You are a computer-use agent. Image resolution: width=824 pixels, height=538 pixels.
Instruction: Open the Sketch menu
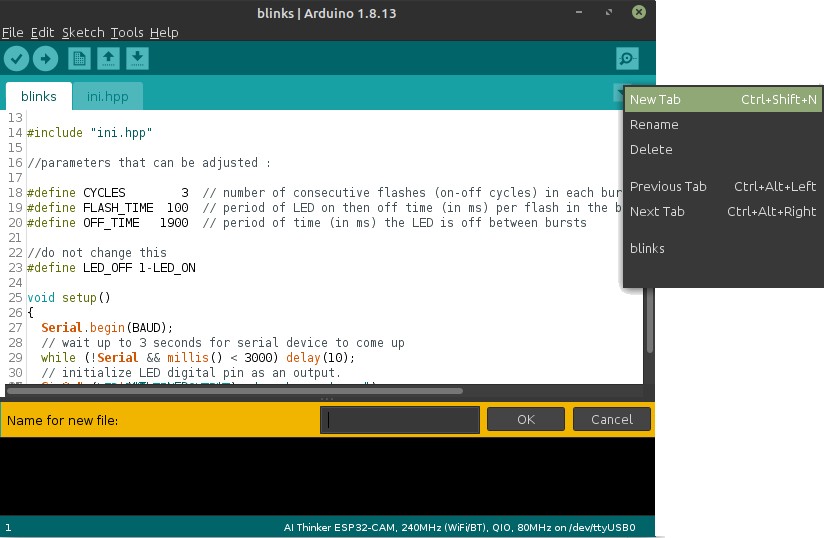coord(82,32)
